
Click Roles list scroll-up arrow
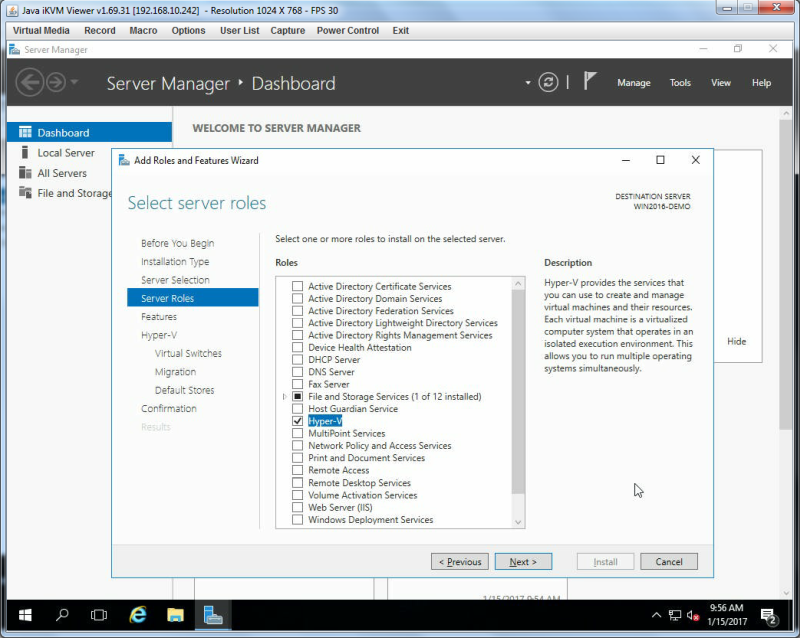pos(518,283)
